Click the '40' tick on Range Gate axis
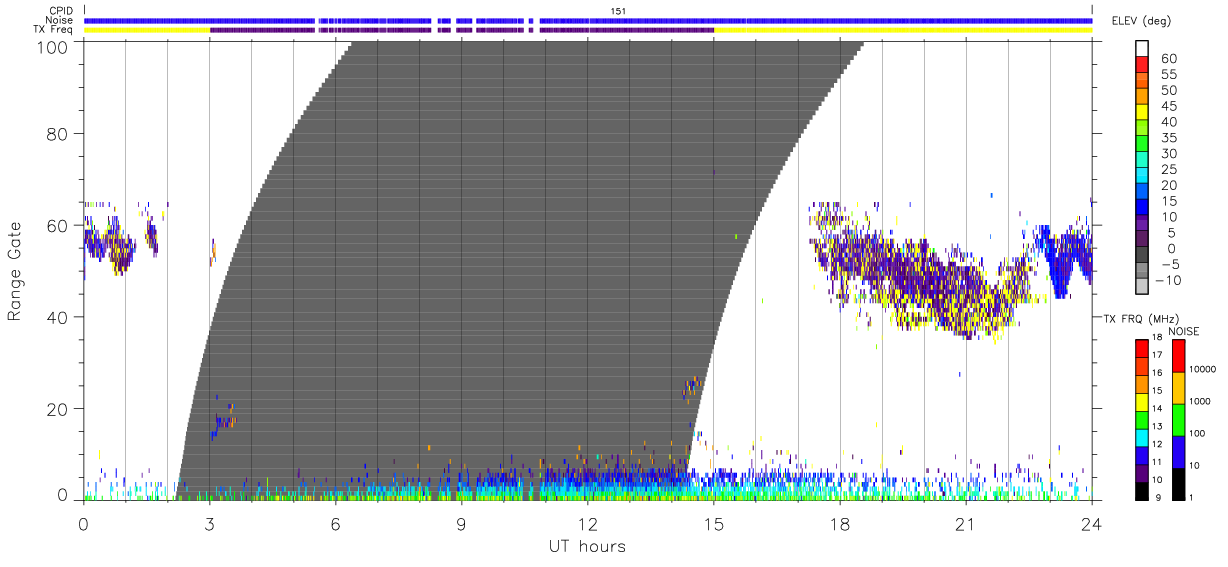Screen dimensions: 1228x567 (57, 317)
